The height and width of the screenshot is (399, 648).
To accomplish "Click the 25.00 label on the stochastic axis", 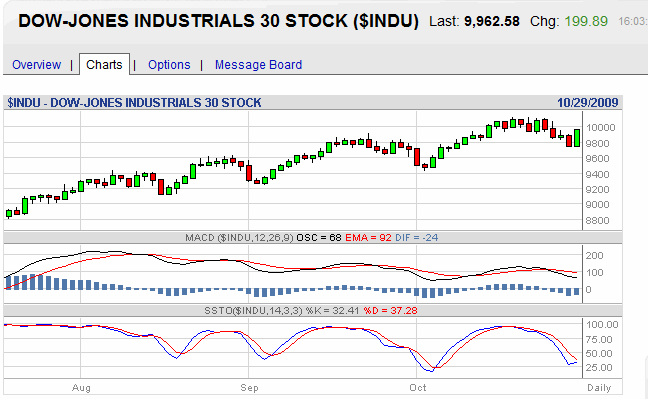I will point(599,368).
